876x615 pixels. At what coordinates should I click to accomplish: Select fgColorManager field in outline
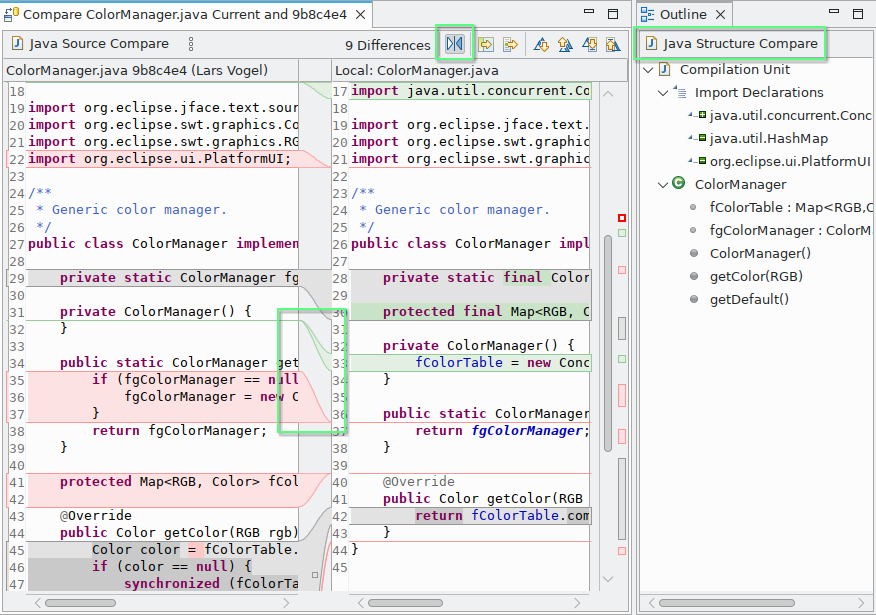[790, 230]
